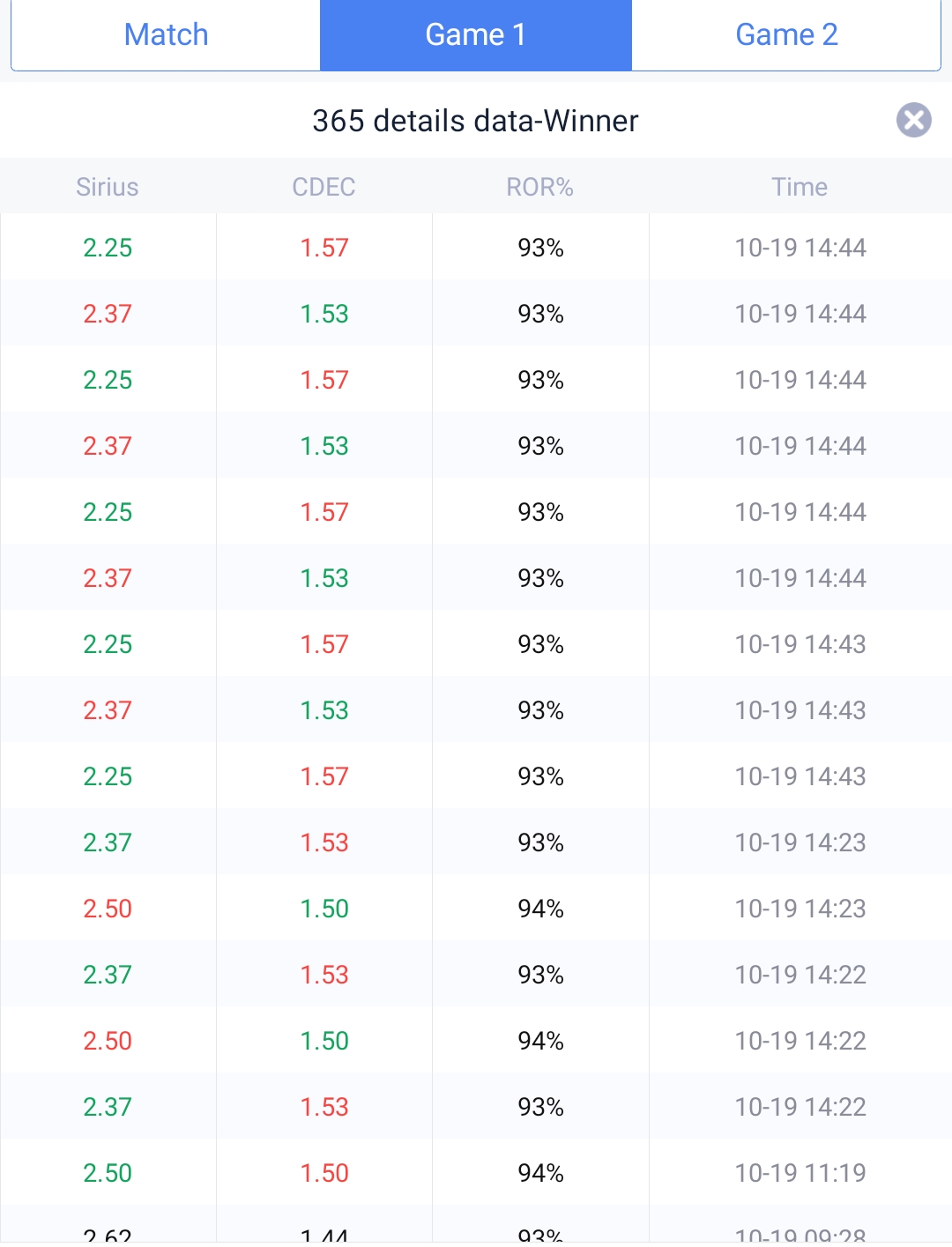Click the CDEC column header
The width and height of the screenshot is (952, 1247).
coord(324,187)
